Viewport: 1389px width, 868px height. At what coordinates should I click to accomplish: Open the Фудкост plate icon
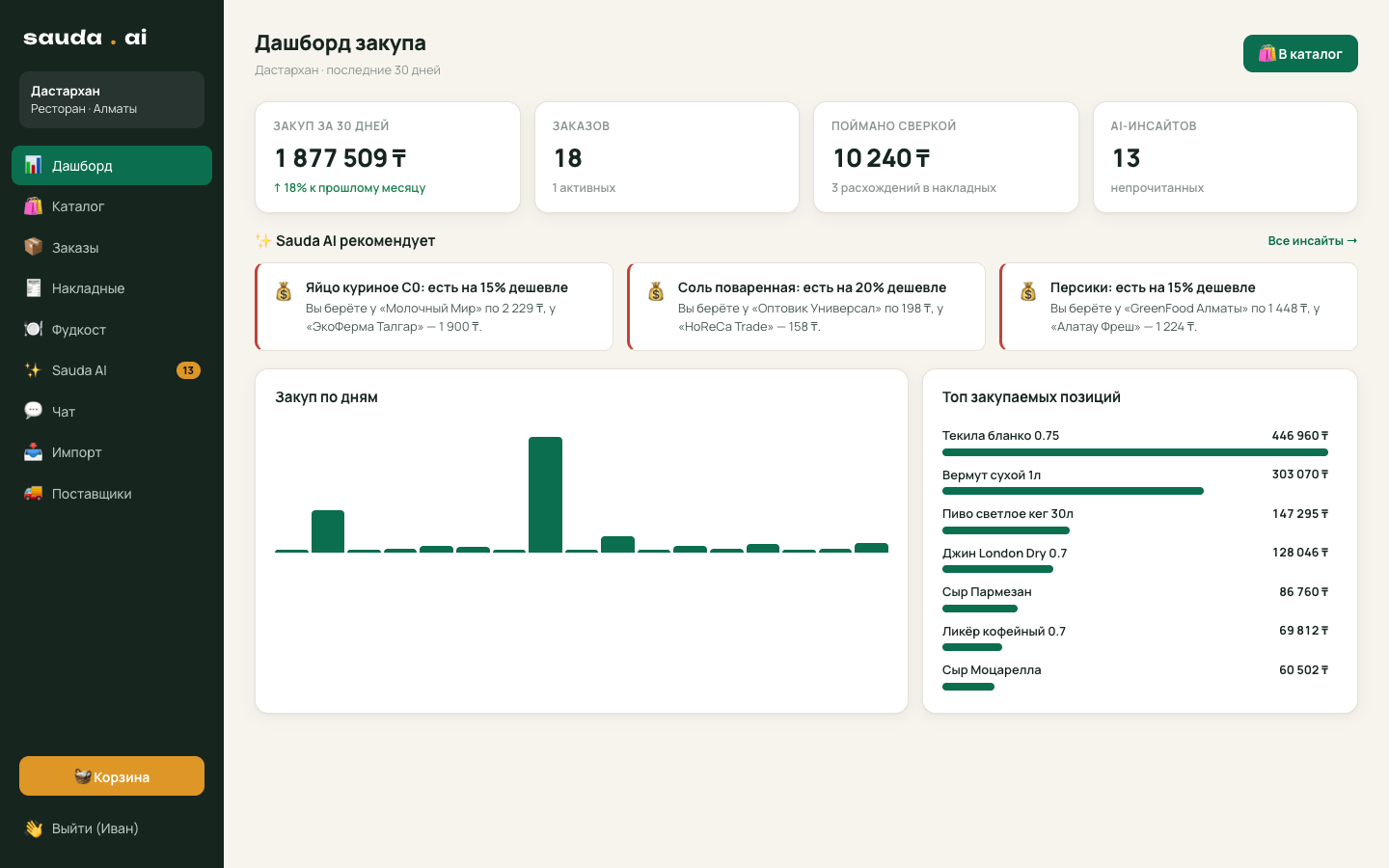click(33, 329)
